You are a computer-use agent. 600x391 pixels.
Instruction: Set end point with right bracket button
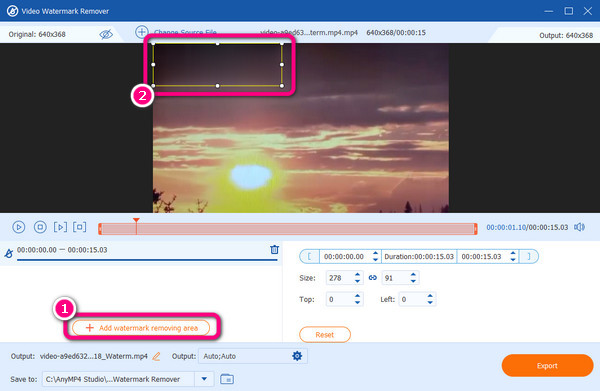[529, 256]
